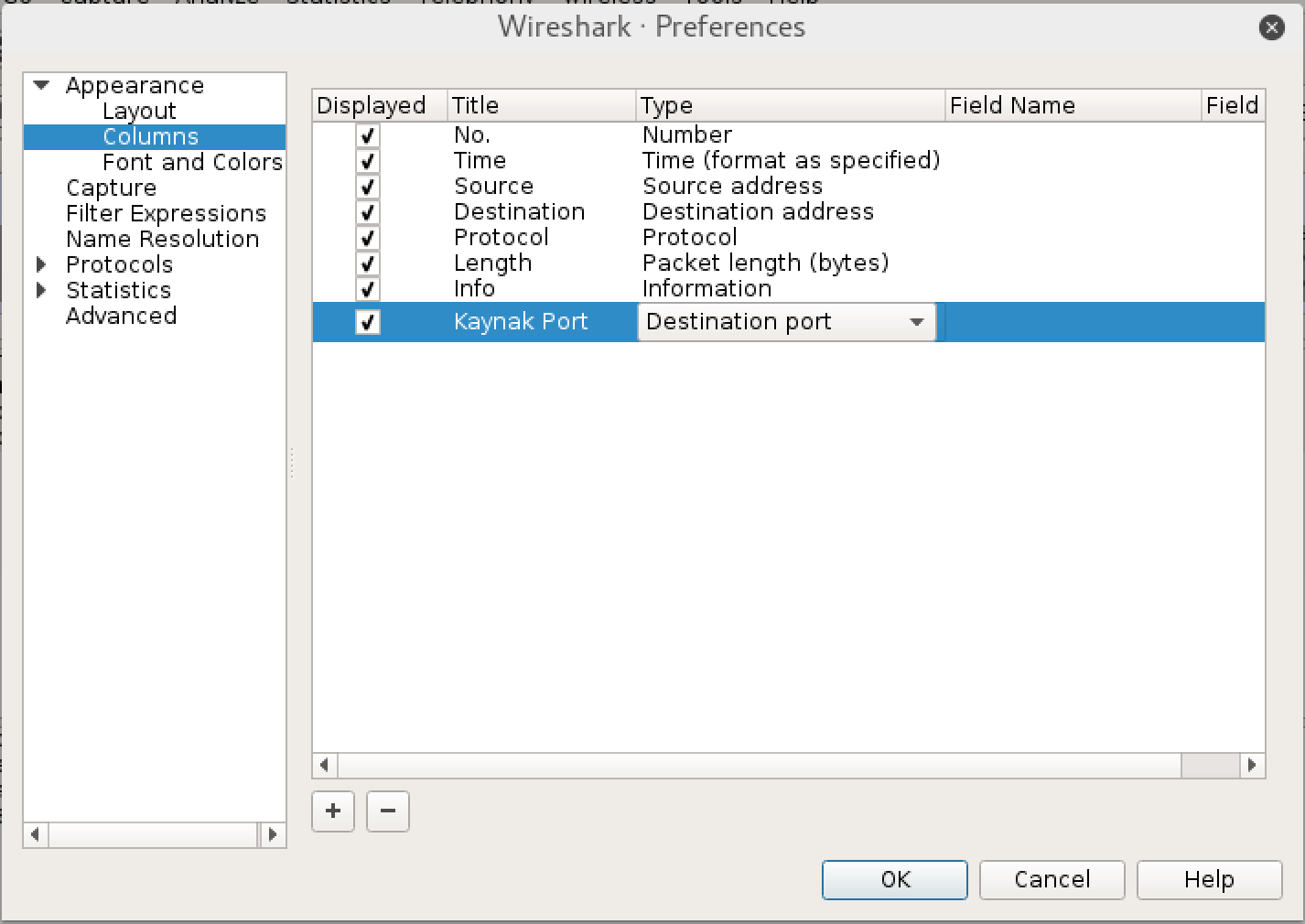Screen dimensions: 1305x924
Task: Click the 'Information' type cell
Action: pos(706,288)
